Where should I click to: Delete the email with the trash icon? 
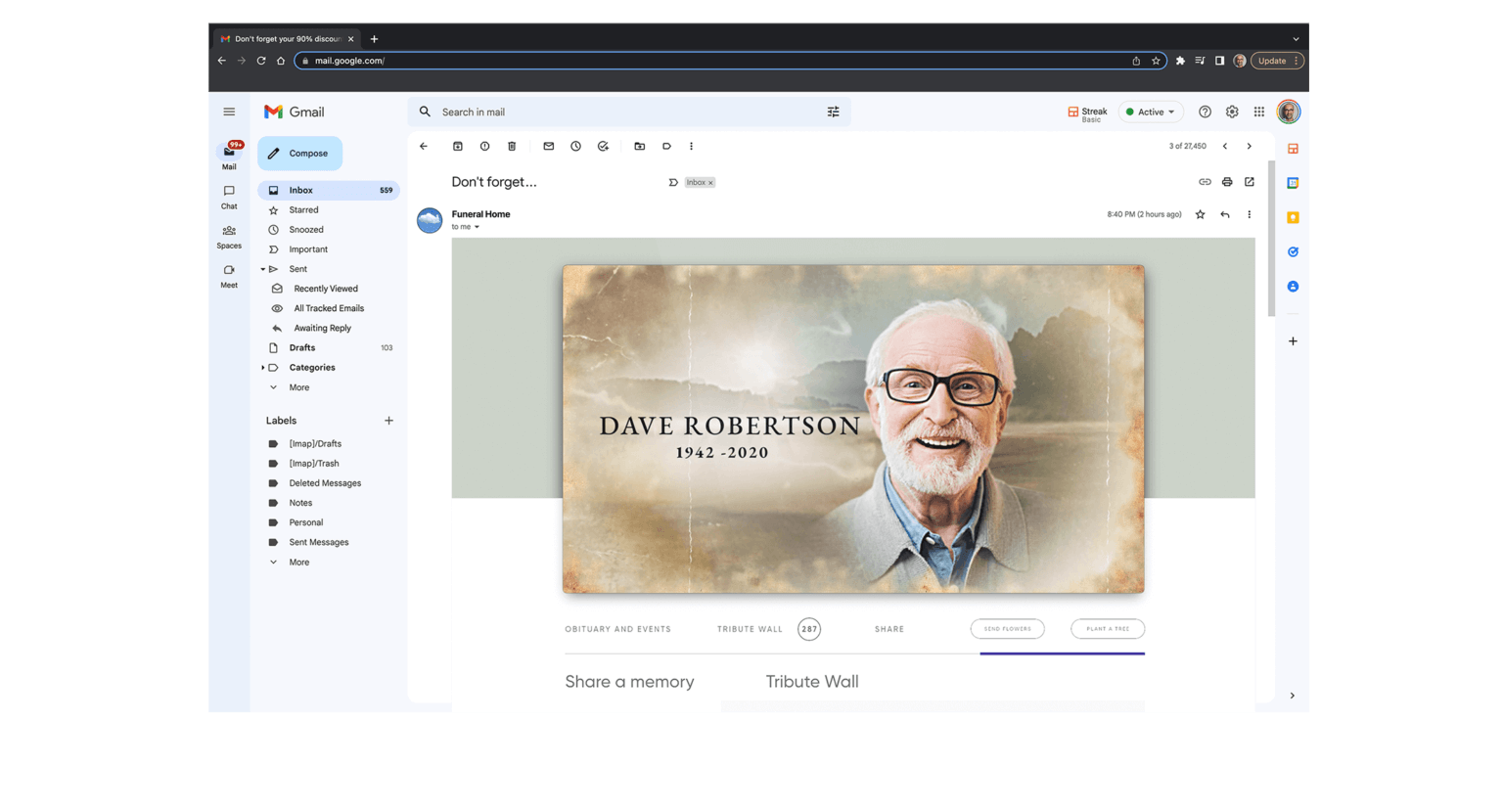tap(512, 147)
